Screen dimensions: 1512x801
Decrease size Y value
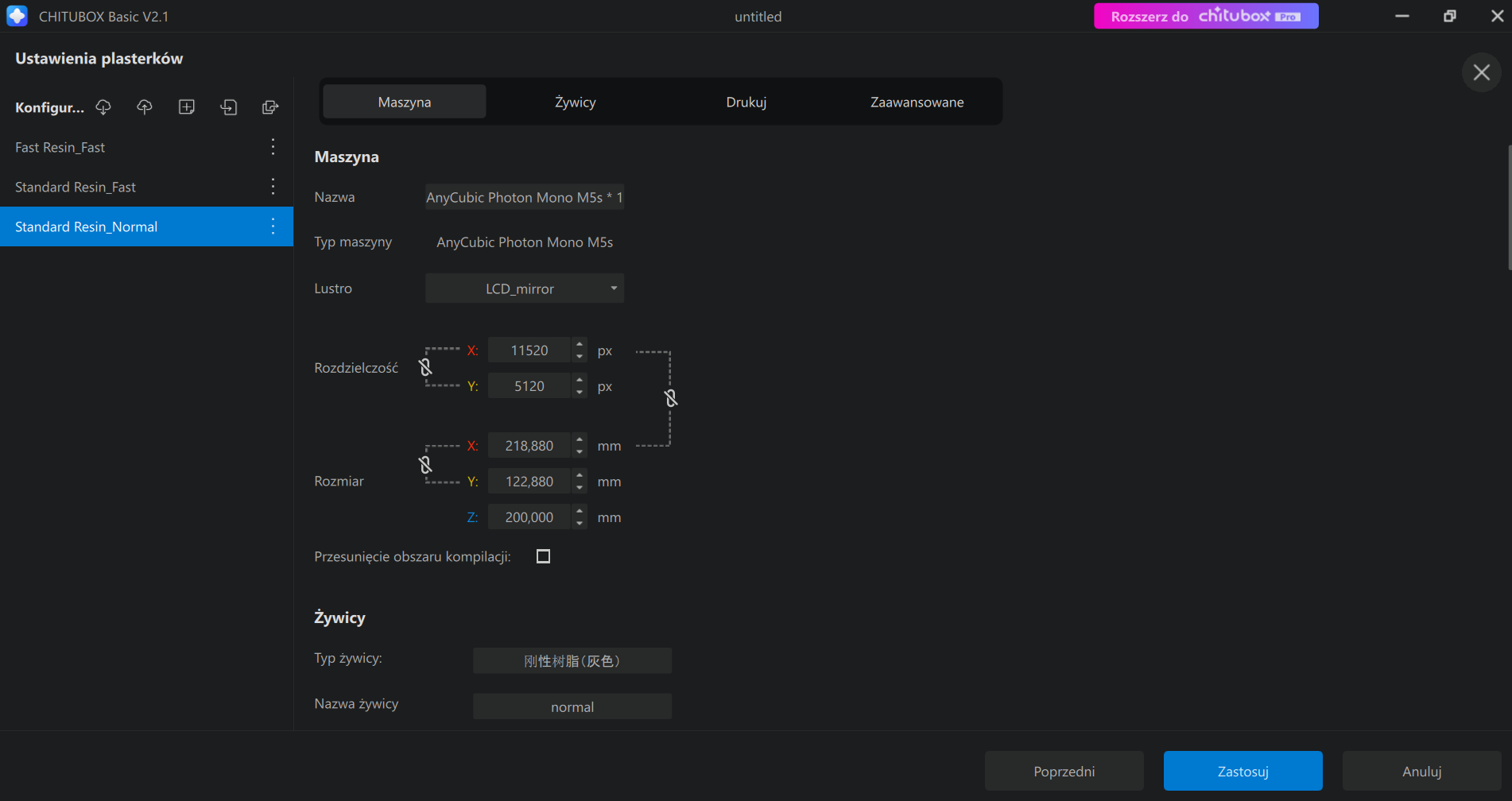580,488
